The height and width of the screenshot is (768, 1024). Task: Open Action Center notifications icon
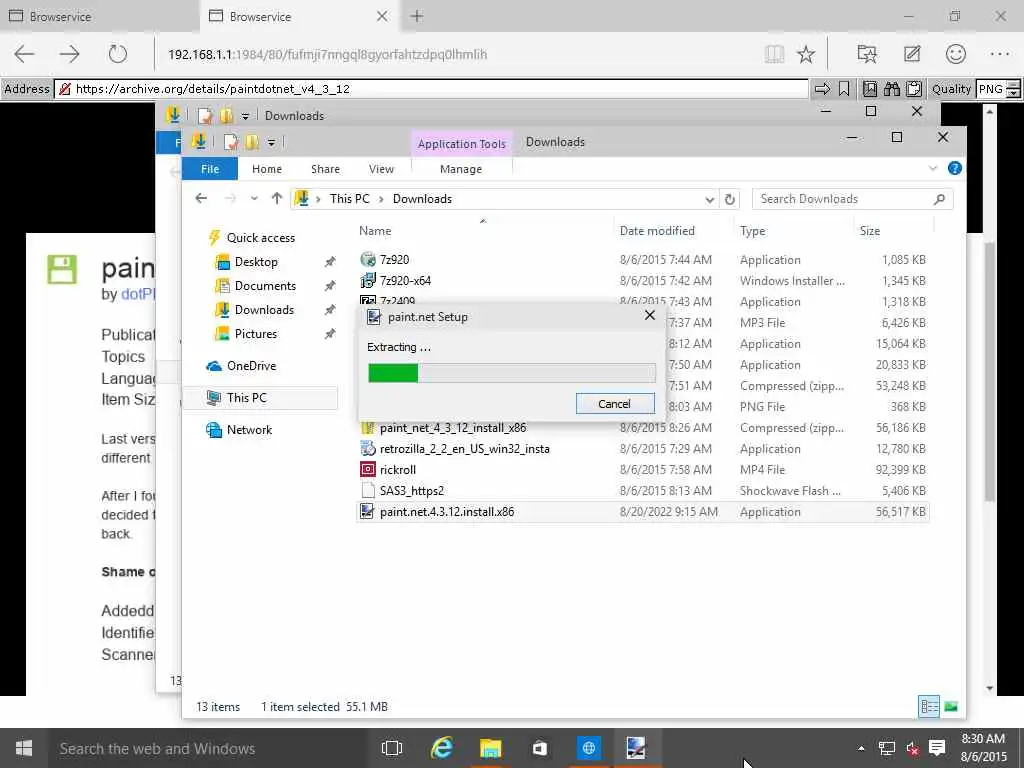click(x=937, y=748)
